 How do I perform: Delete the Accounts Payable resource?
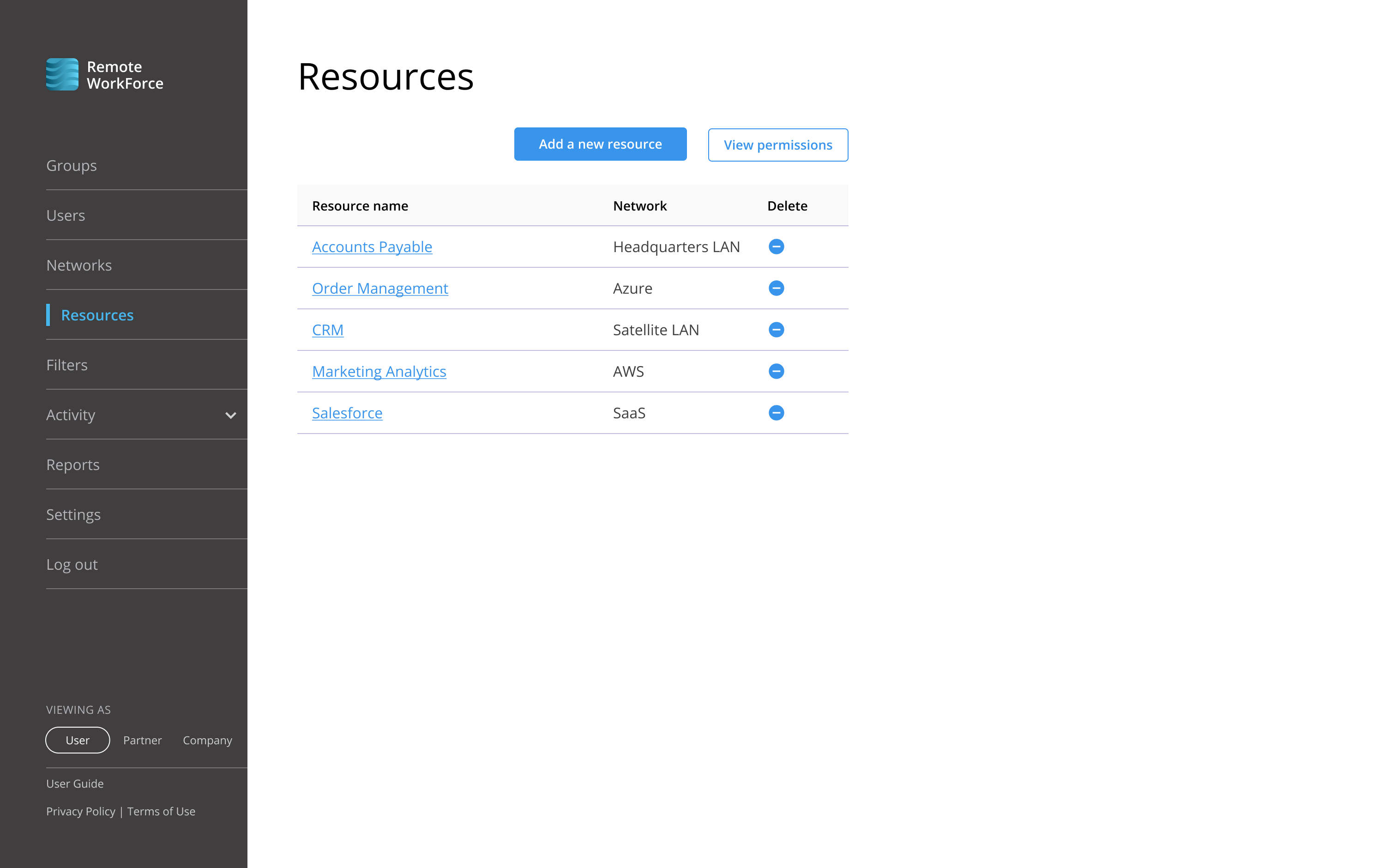776,246
